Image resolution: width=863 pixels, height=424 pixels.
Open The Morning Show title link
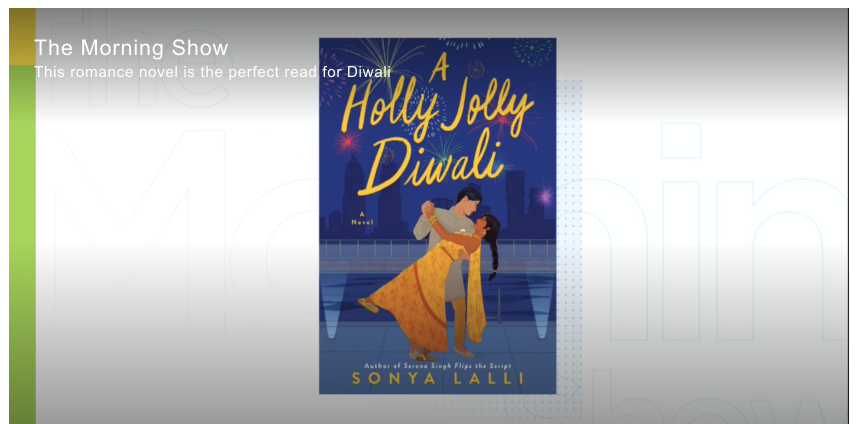(x=131, y=48)
